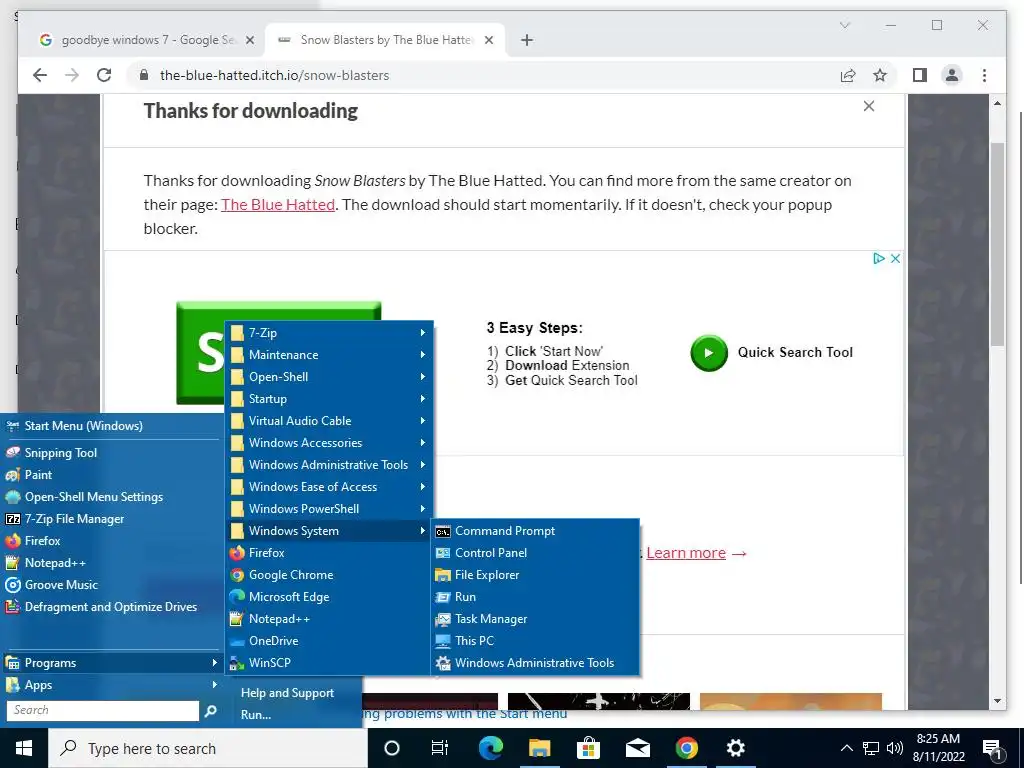Expand the Open-Shell folder
Image resolution: width=1024 pixels, height=768 pixels.
pyautogui.click(x=328, y=377)
